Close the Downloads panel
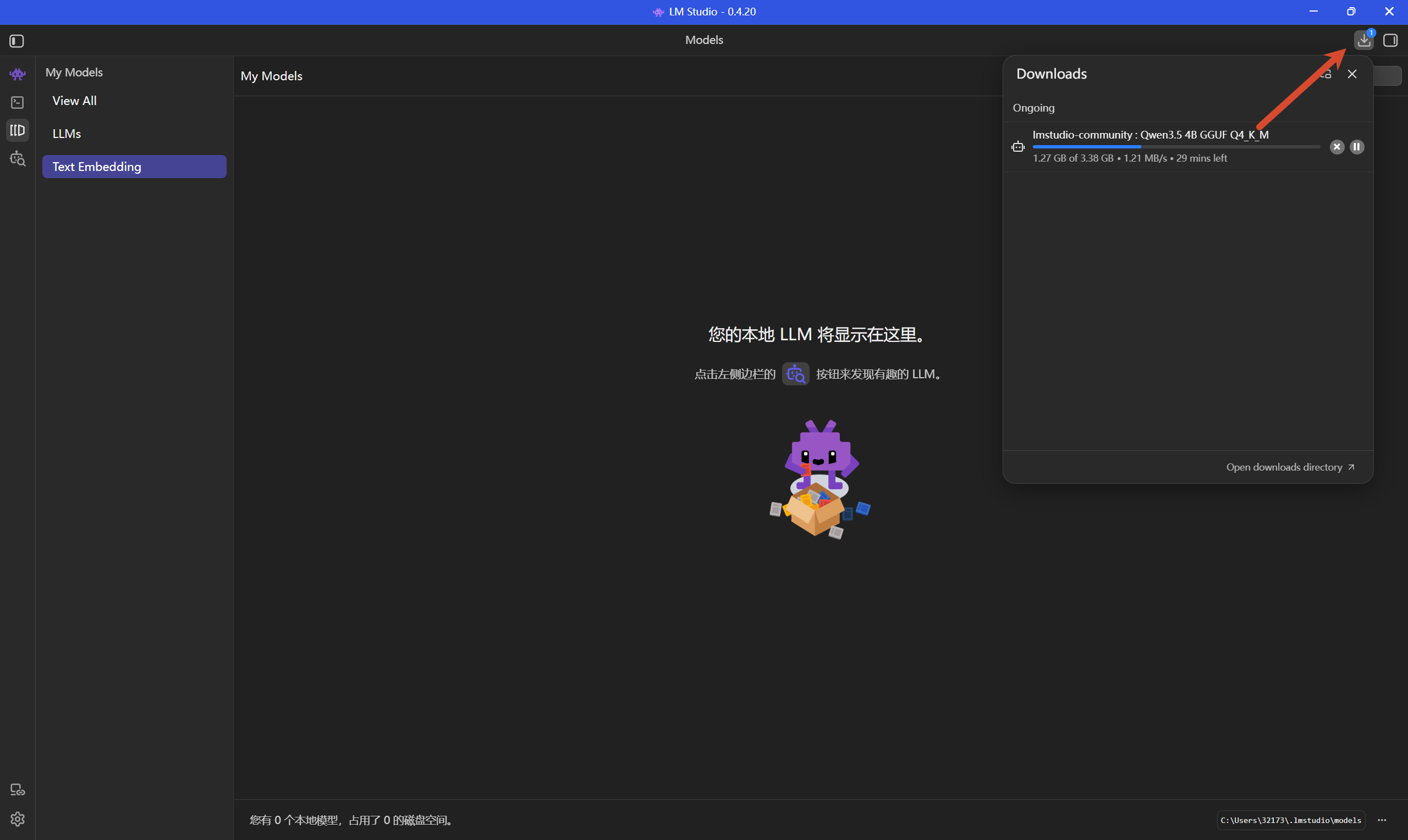 click(x=1352, y=74)
